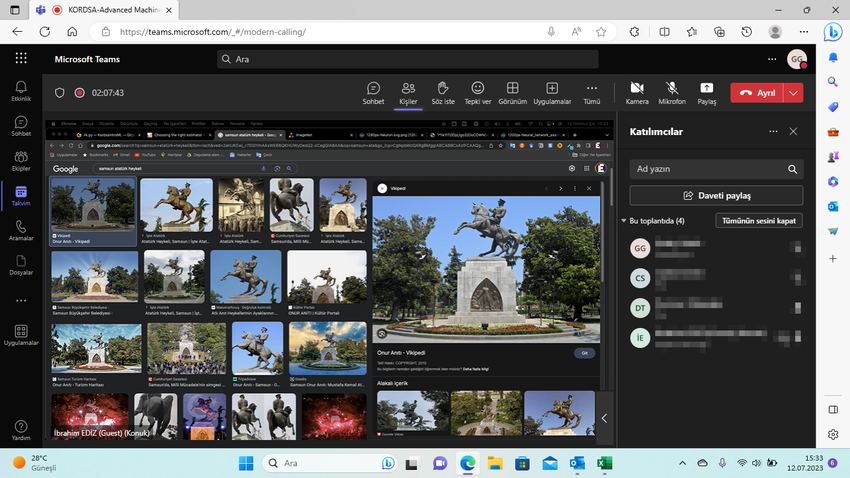This screenshot has width=850, height=478.
Task: Go to browser home page
Action: pyautogui.click(x=72, y=31)
